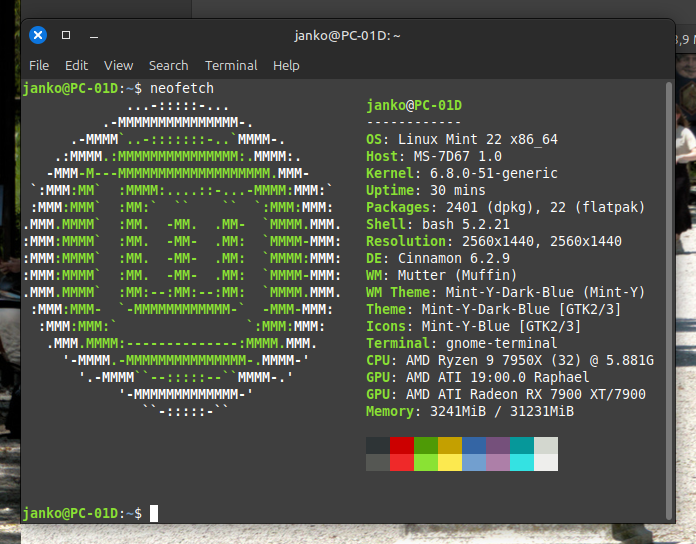
Task: Click the CPU line in neofetch output
Action: (510, 360)
